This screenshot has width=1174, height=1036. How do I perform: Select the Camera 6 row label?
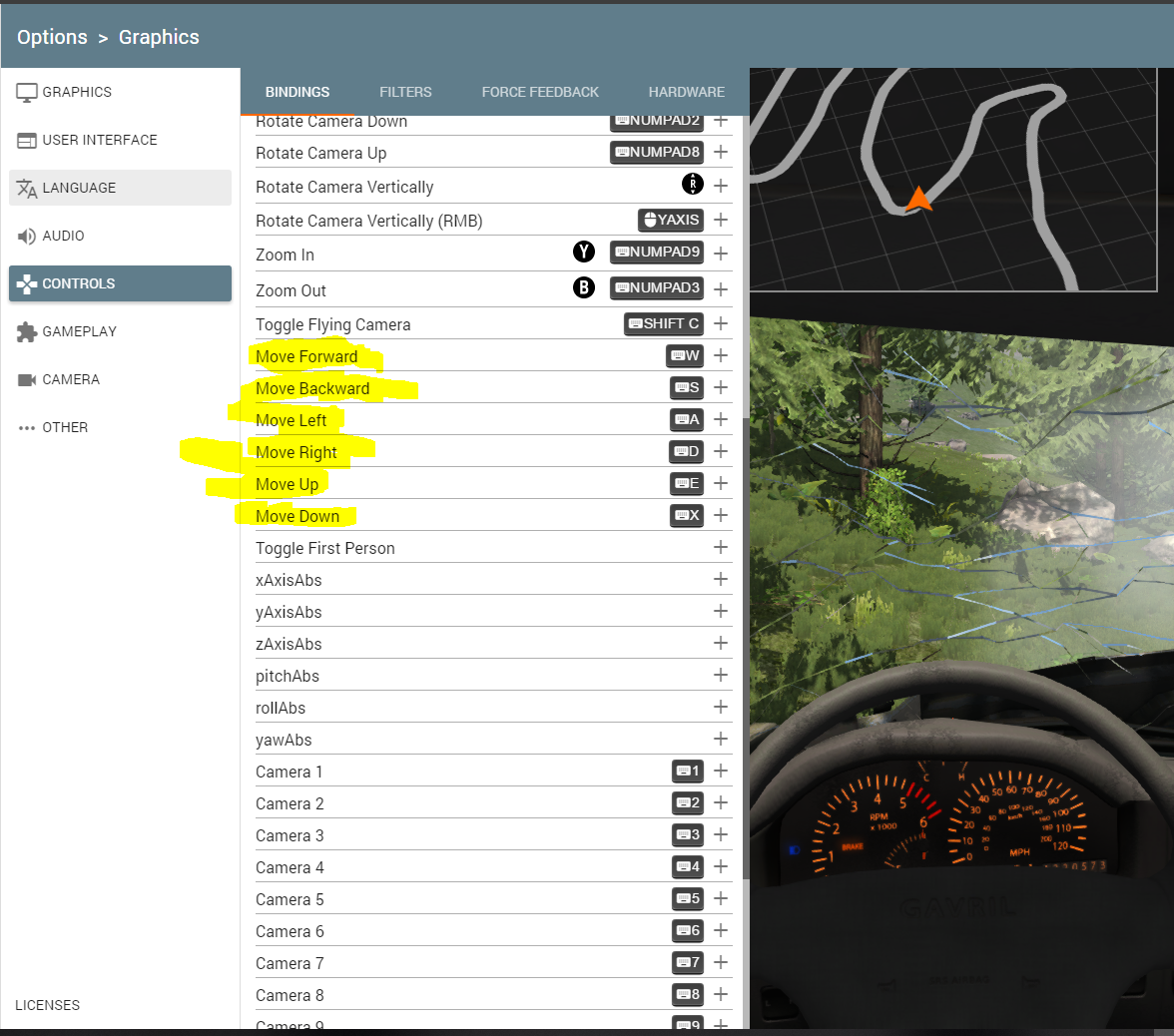(x=290, y=932)
